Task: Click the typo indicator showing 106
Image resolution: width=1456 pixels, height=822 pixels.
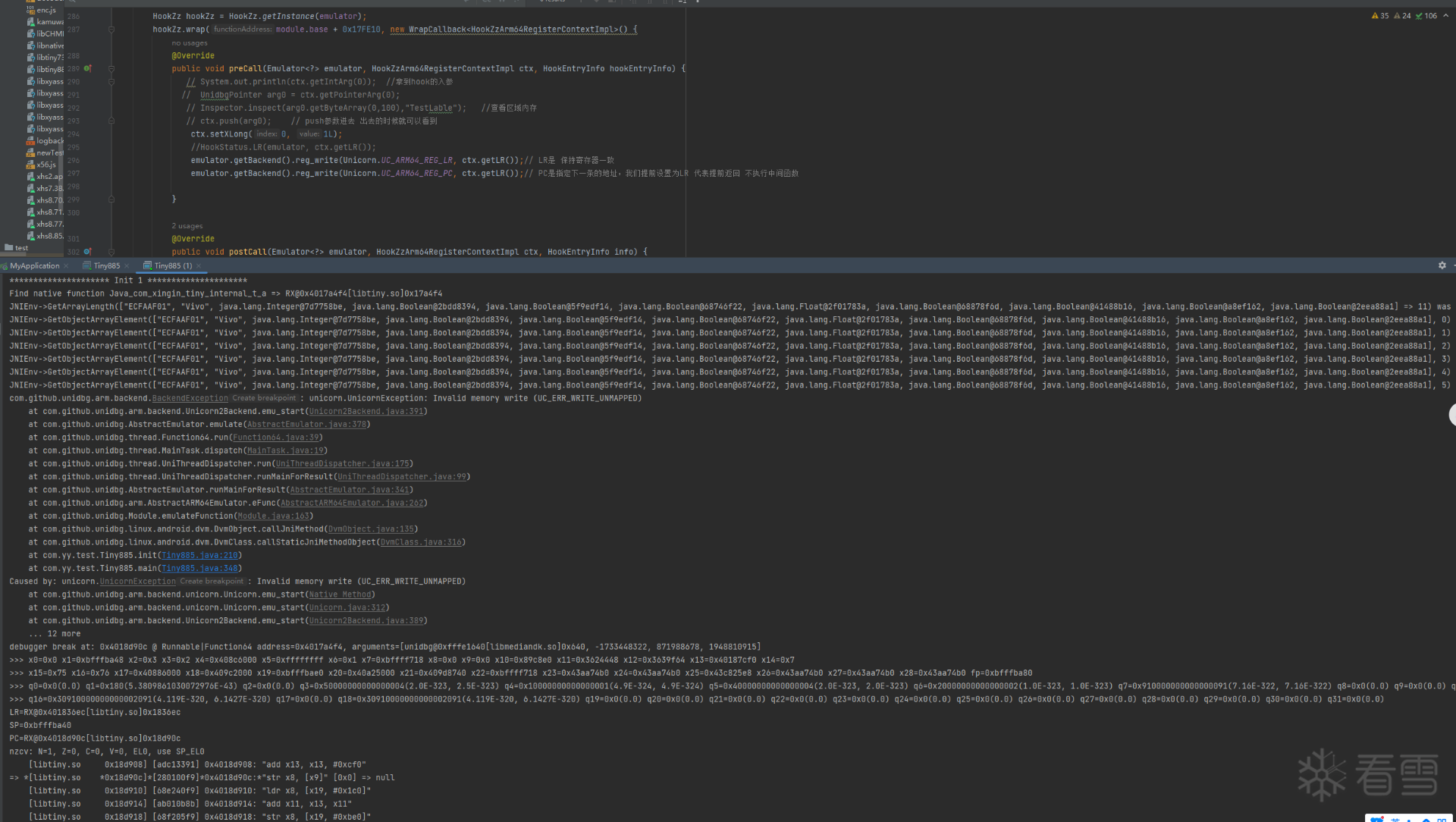Action: [x=1426, y=16]
